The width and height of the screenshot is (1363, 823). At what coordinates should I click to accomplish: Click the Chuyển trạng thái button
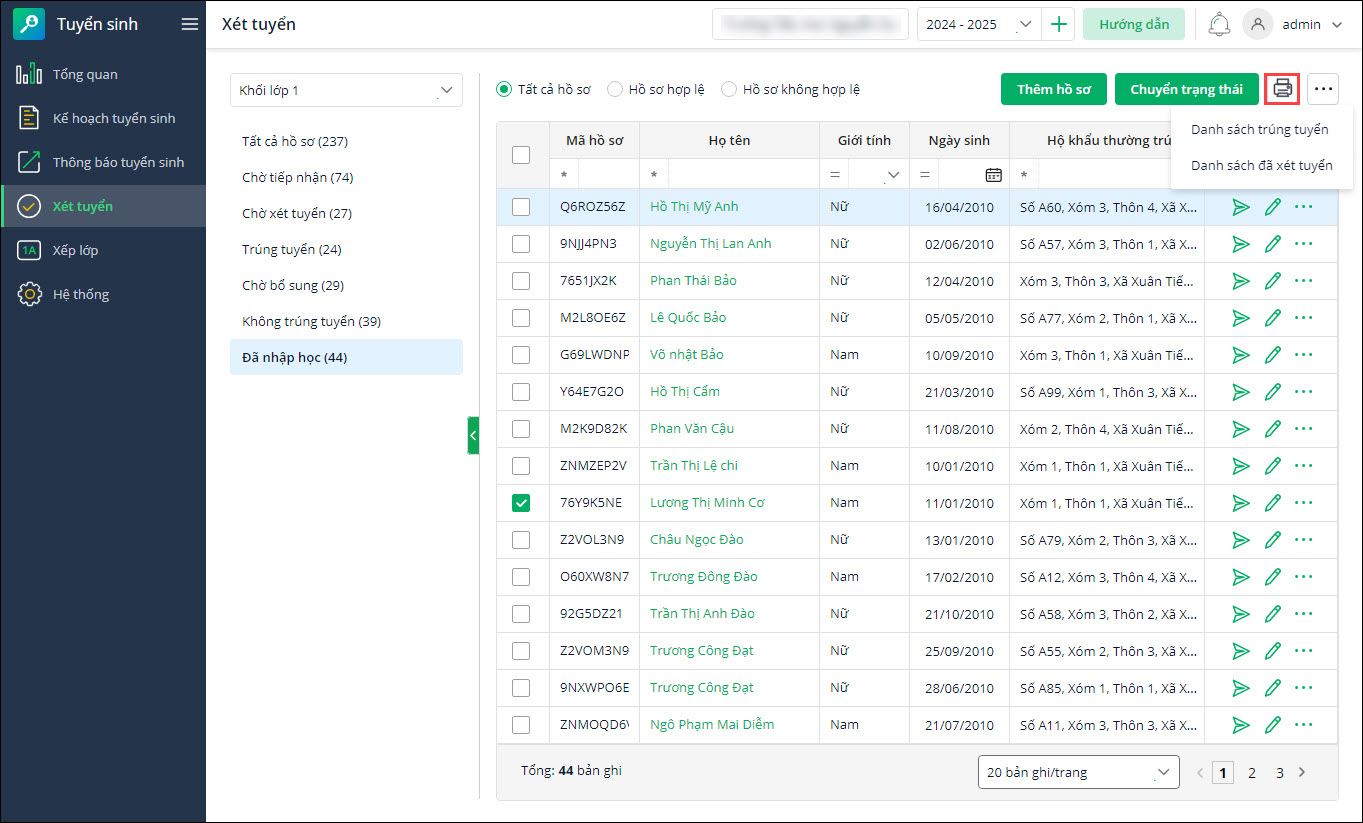point(1186,89)
